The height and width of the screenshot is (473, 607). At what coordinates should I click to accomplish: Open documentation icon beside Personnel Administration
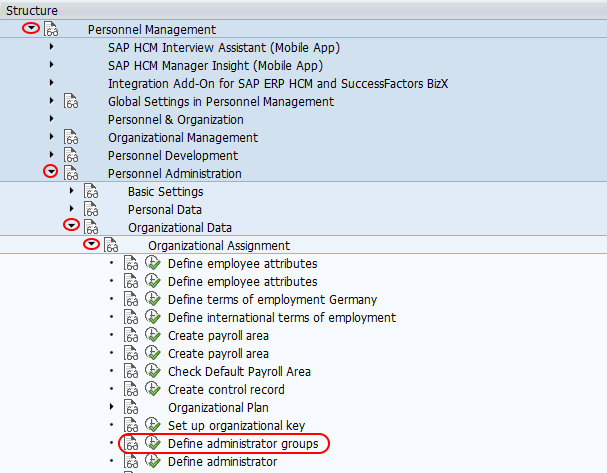click(x=71, y=173)
